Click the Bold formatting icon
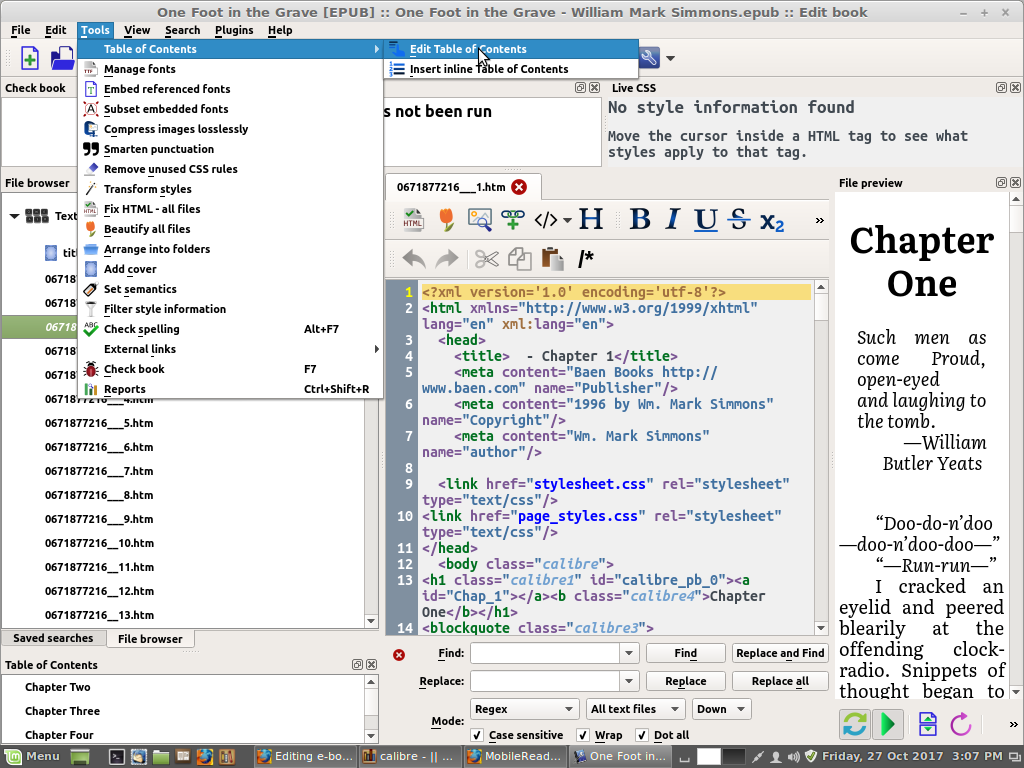Screen dimensions: 1024x768 click(x=640, y=220)
